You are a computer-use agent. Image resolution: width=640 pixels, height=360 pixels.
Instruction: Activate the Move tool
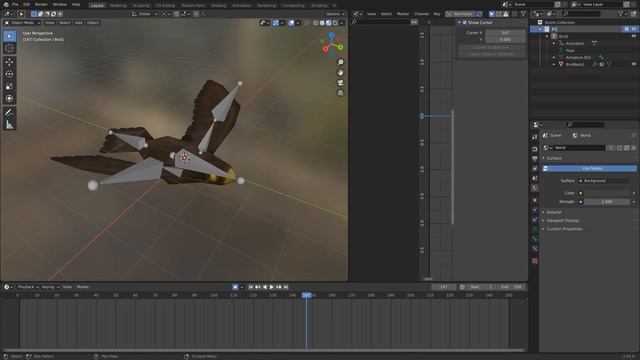tap(9, 62)
